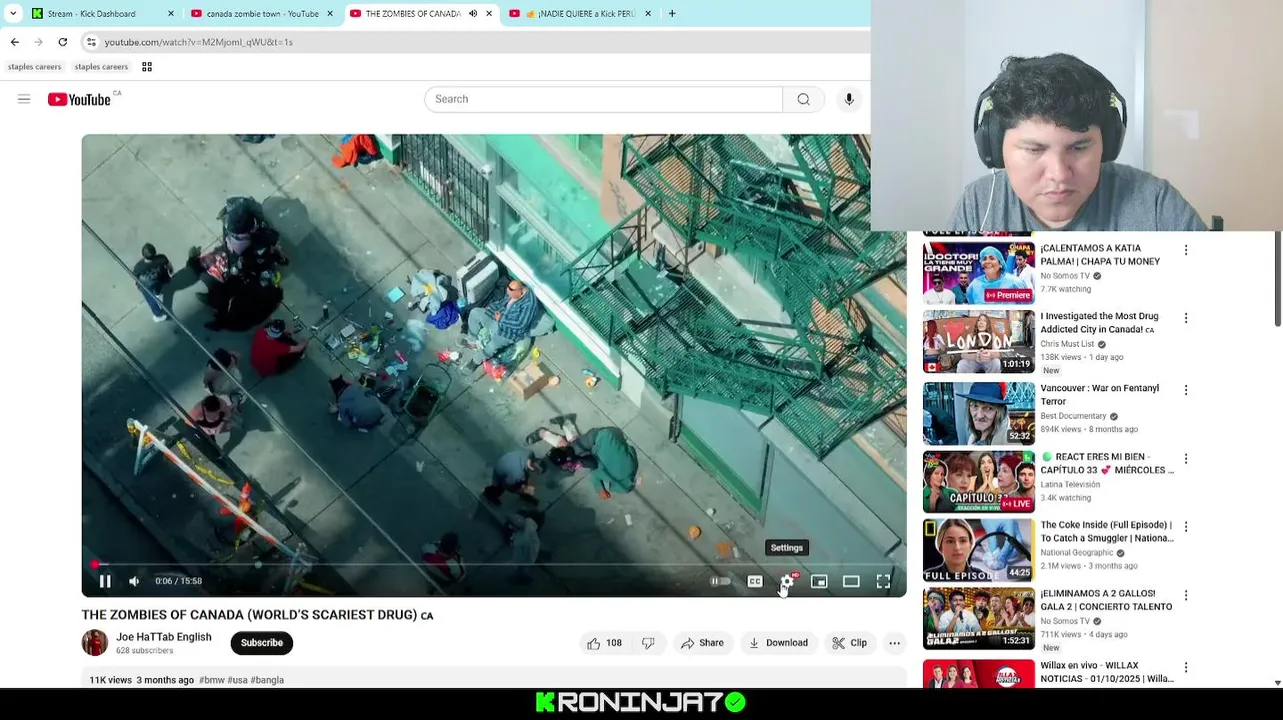The height and width of the screenshot is (720, 1283).
Task: Switch to miniplayer mode
Action: [819, 581]
